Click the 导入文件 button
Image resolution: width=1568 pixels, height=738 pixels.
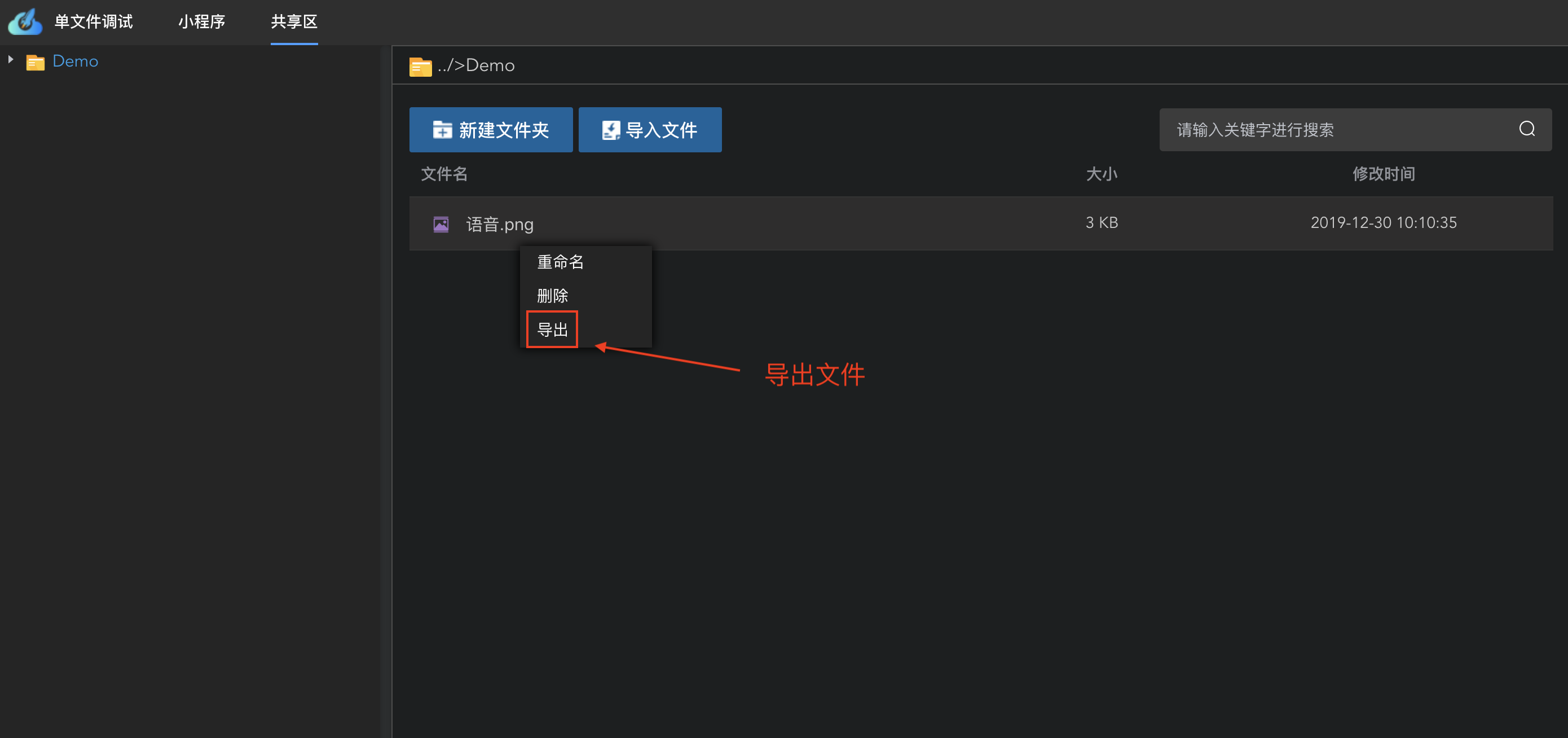[649, 130]
